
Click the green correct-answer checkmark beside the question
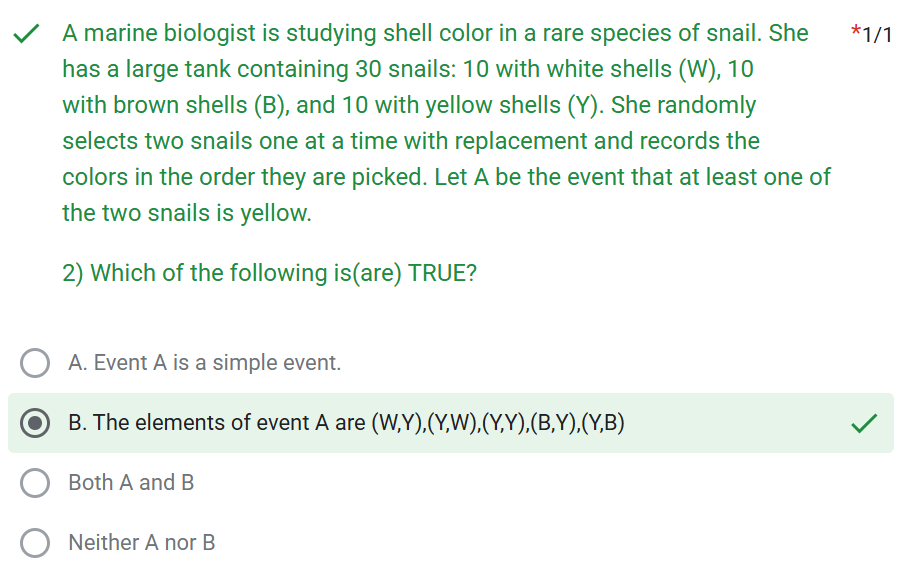pos(27,35)
